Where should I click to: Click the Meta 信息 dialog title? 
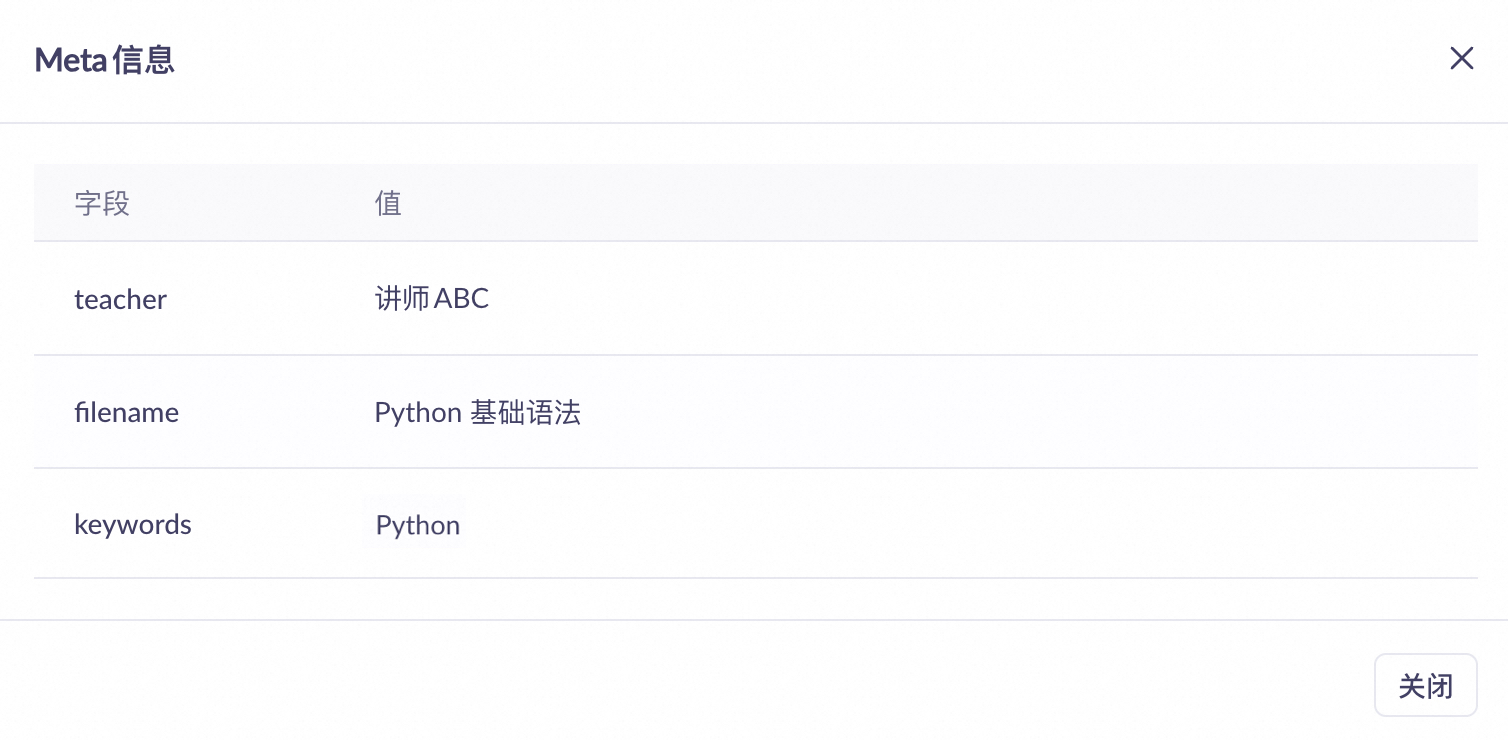[x=105, y=60]
